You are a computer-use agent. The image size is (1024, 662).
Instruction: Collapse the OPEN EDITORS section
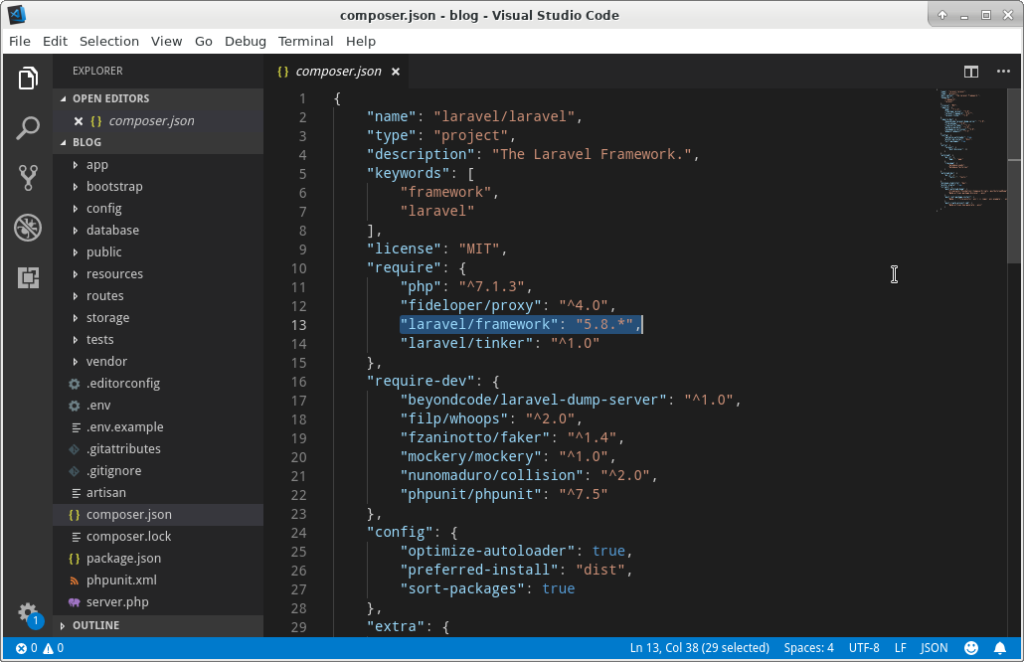110,99
